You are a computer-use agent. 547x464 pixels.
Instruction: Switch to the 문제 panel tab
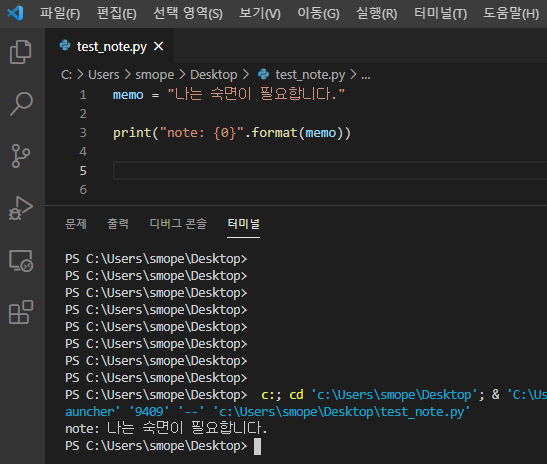point(76,224)
